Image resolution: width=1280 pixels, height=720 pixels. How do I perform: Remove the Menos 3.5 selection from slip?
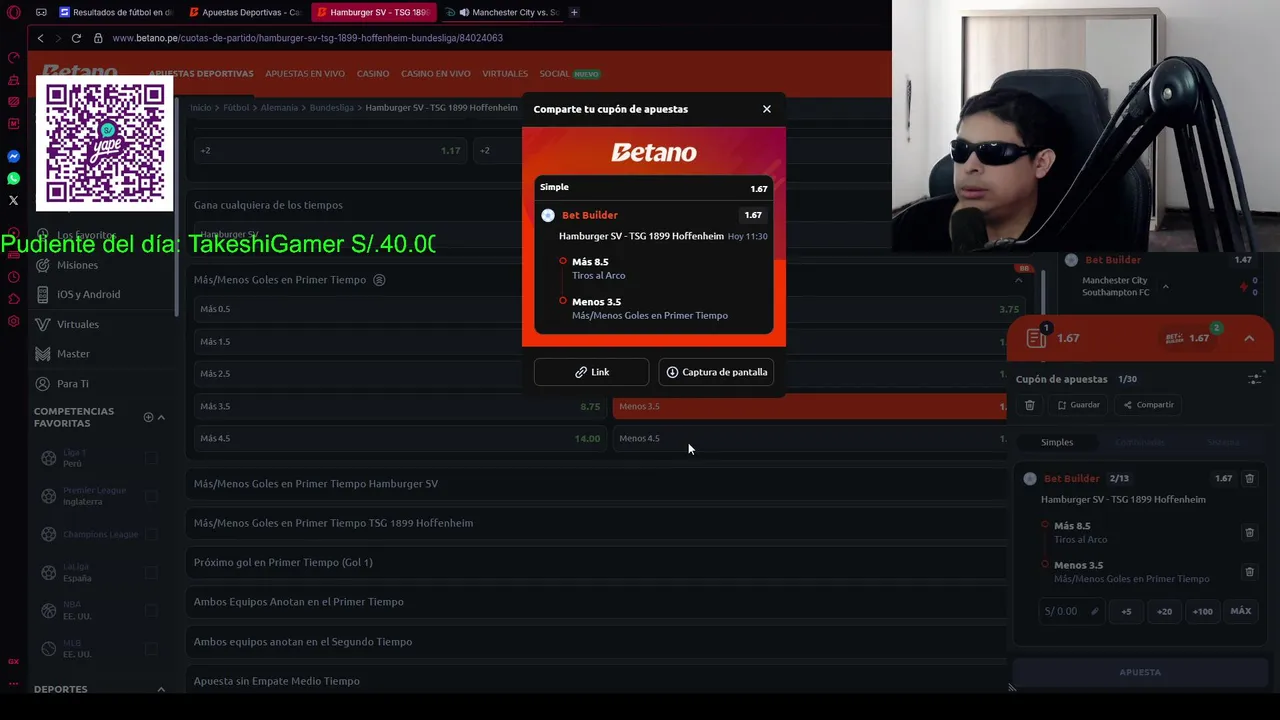tap(1249, 572)
